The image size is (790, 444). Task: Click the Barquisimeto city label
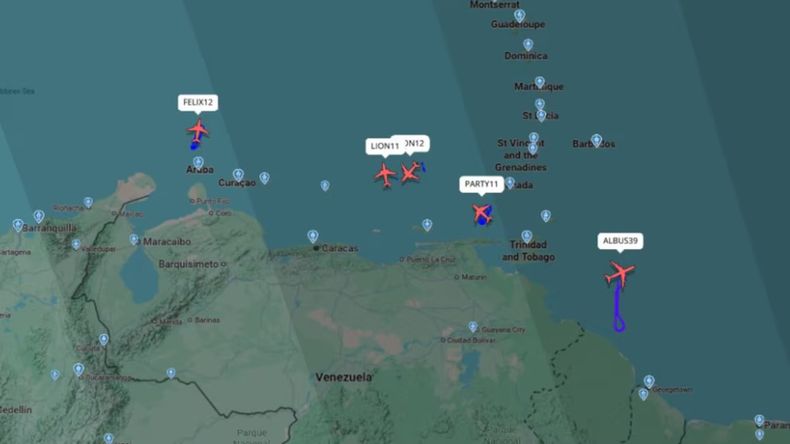coord(188,264)
